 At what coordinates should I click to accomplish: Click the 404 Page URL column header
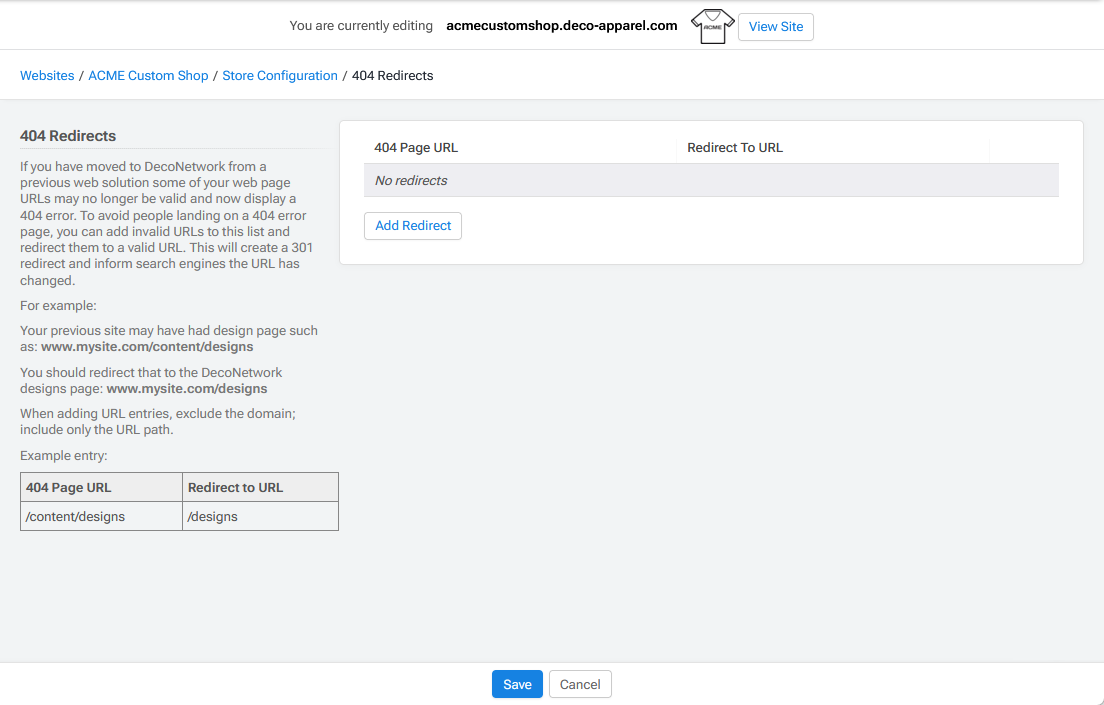[x=416, y=147]
